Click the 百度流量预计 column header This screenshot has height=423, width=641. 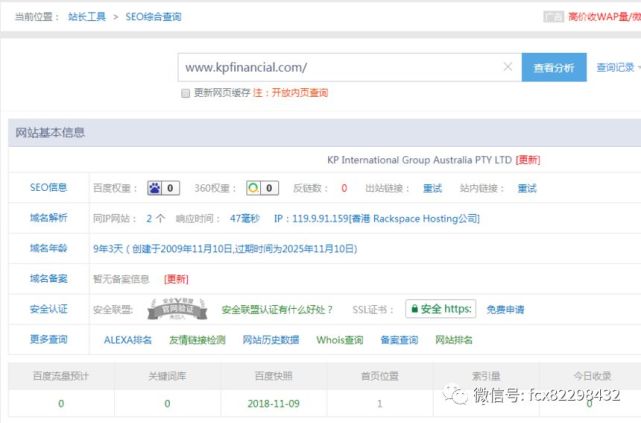pyautogui.click(x=61, y=376)
